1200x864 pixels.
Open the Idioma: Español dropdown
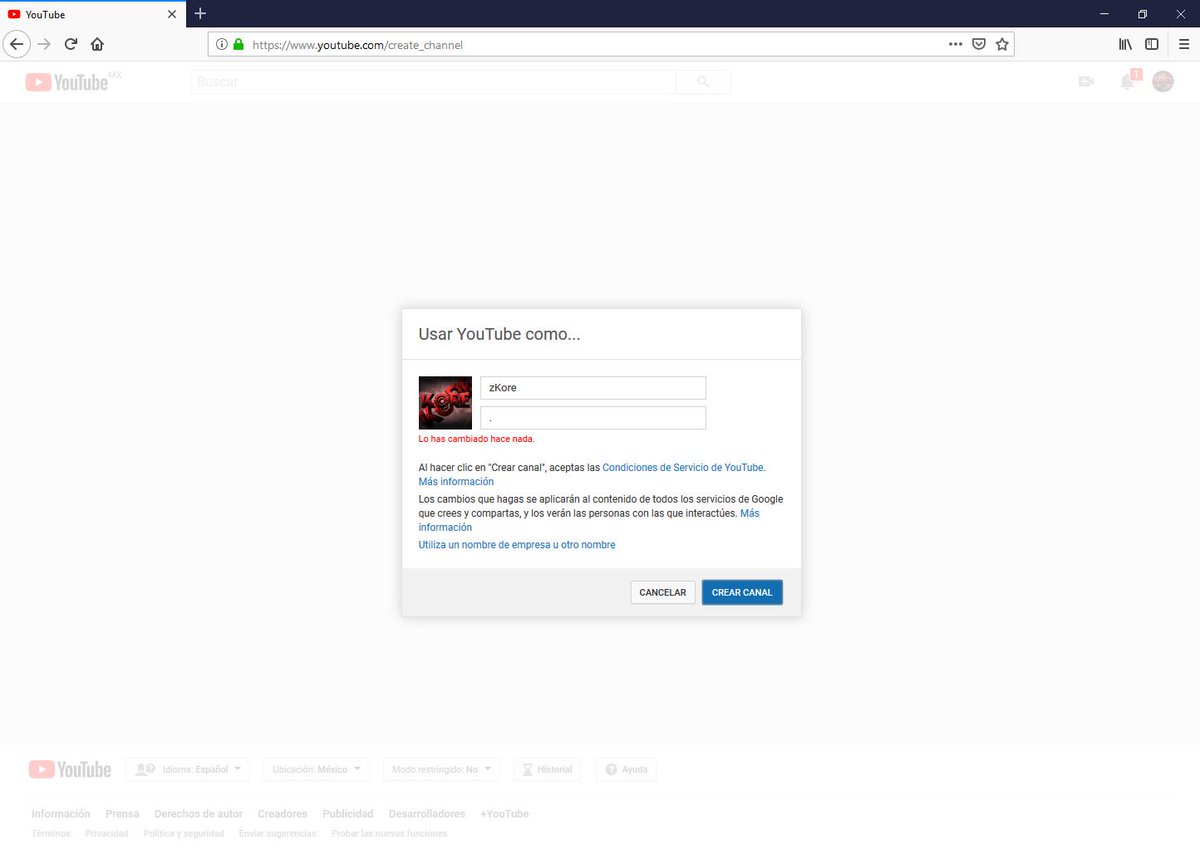(188, 769)
